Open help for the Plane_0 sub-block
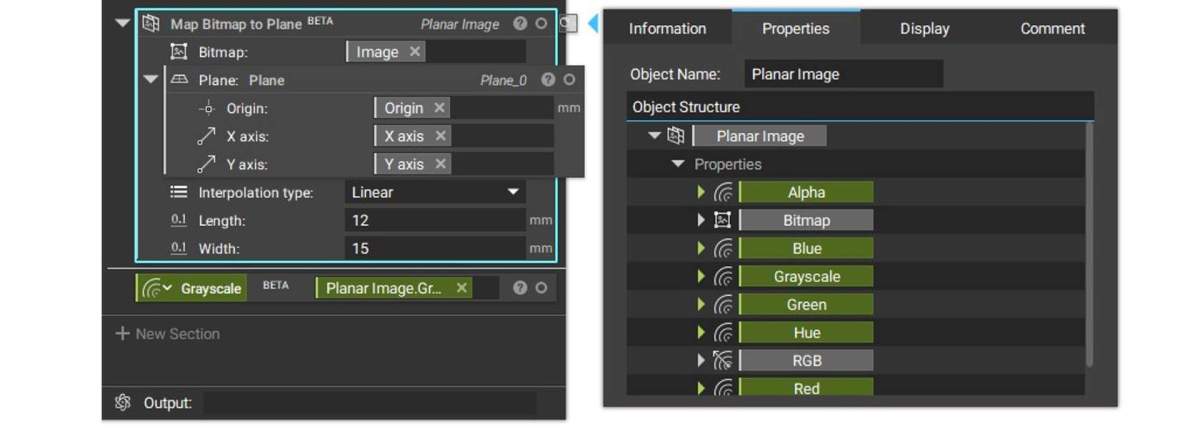Screen dimensions: 1200x429 [x=548, y=80]
